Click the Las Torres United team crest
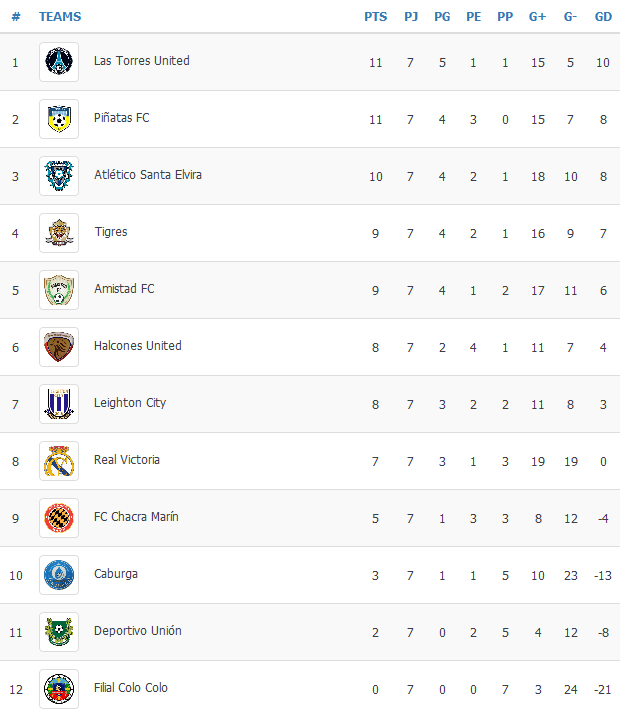The image size is (620, 717). click(59, 62)
